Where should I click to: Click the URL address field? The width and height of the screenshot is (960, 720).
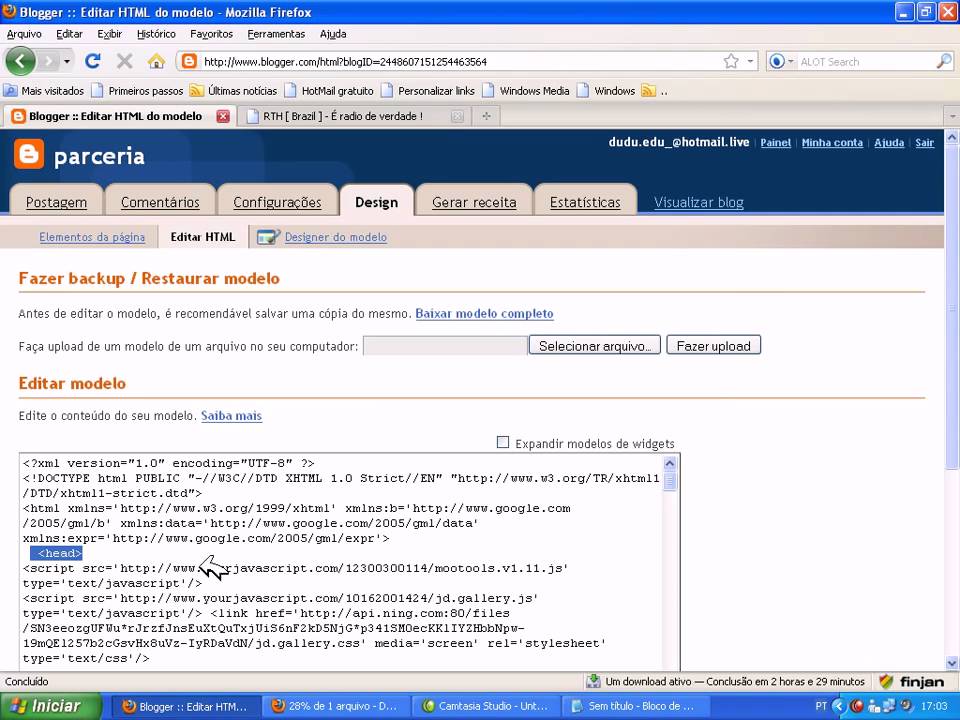pos(459,62)
